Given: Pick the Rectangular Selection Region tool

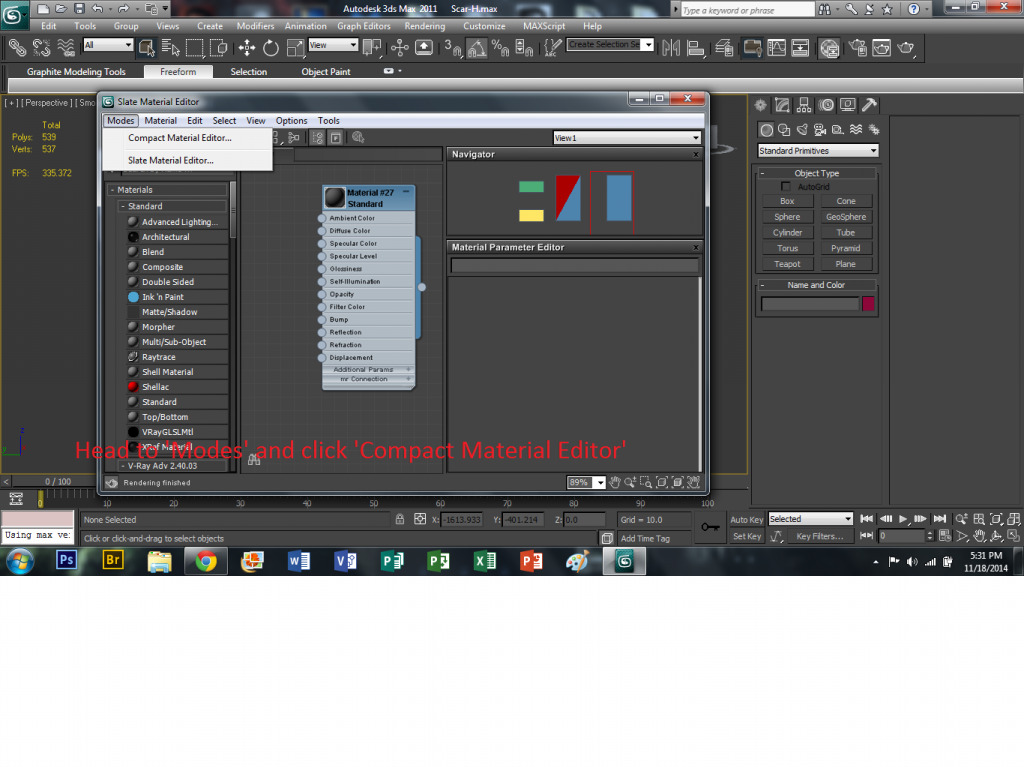Looking at the screenshot, I should tap(194, 48).
